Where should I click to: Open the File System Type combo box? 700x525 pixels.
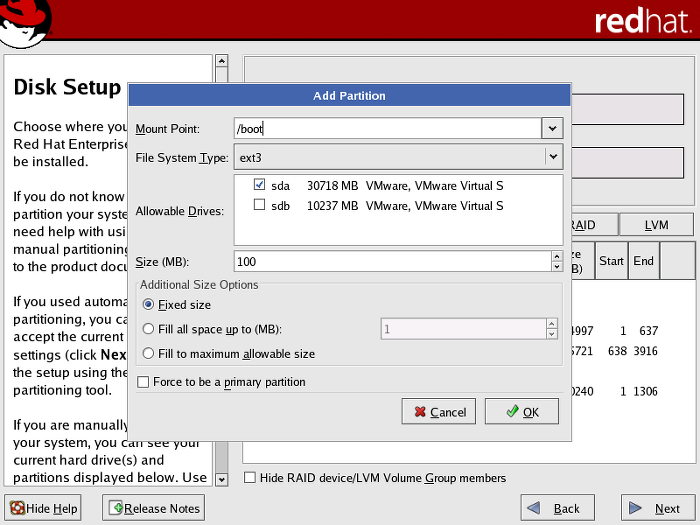click(x=398, y=157)
